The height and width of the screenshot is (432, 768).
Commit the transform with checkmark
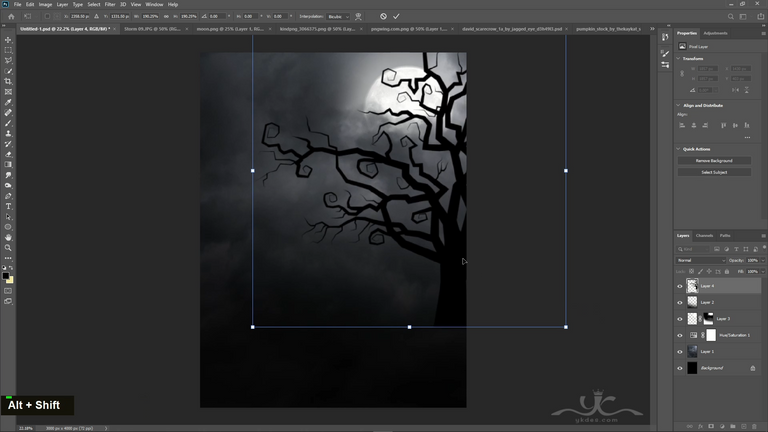396,16
